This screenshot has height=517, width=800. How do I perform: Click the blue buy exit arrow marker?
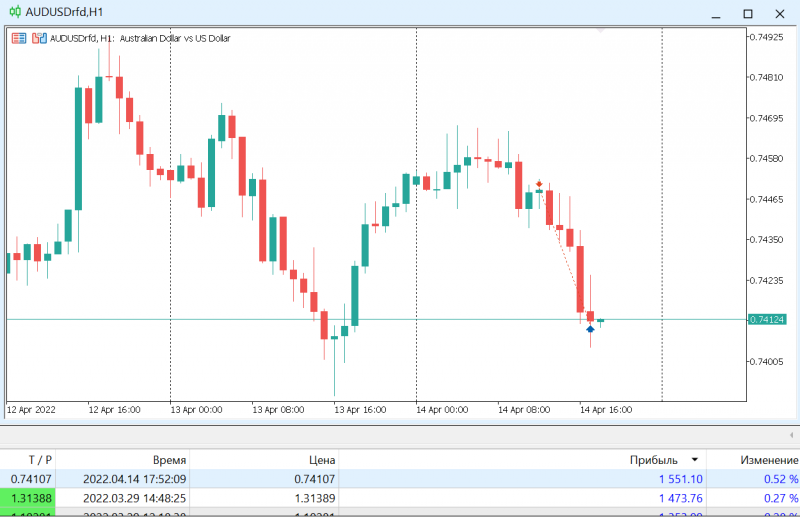coord(590,329)
